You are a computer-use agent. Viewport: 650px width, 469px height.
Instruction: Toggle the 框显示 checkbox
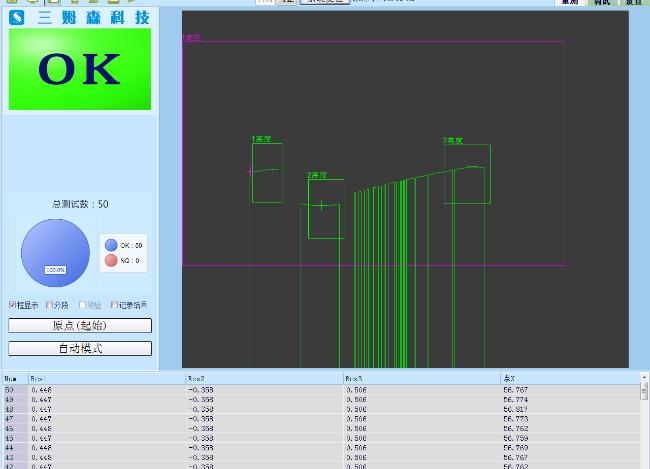click(12, 305)
